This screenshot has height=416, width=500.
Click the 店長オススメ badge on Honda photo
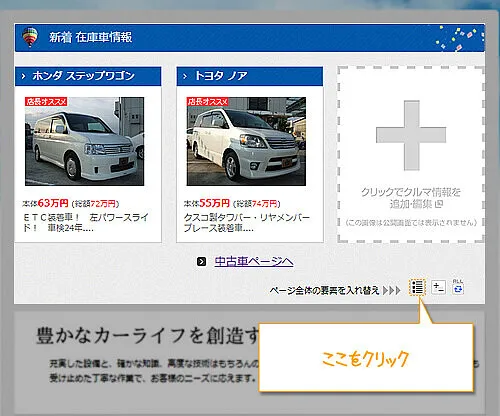coord(46,101)
